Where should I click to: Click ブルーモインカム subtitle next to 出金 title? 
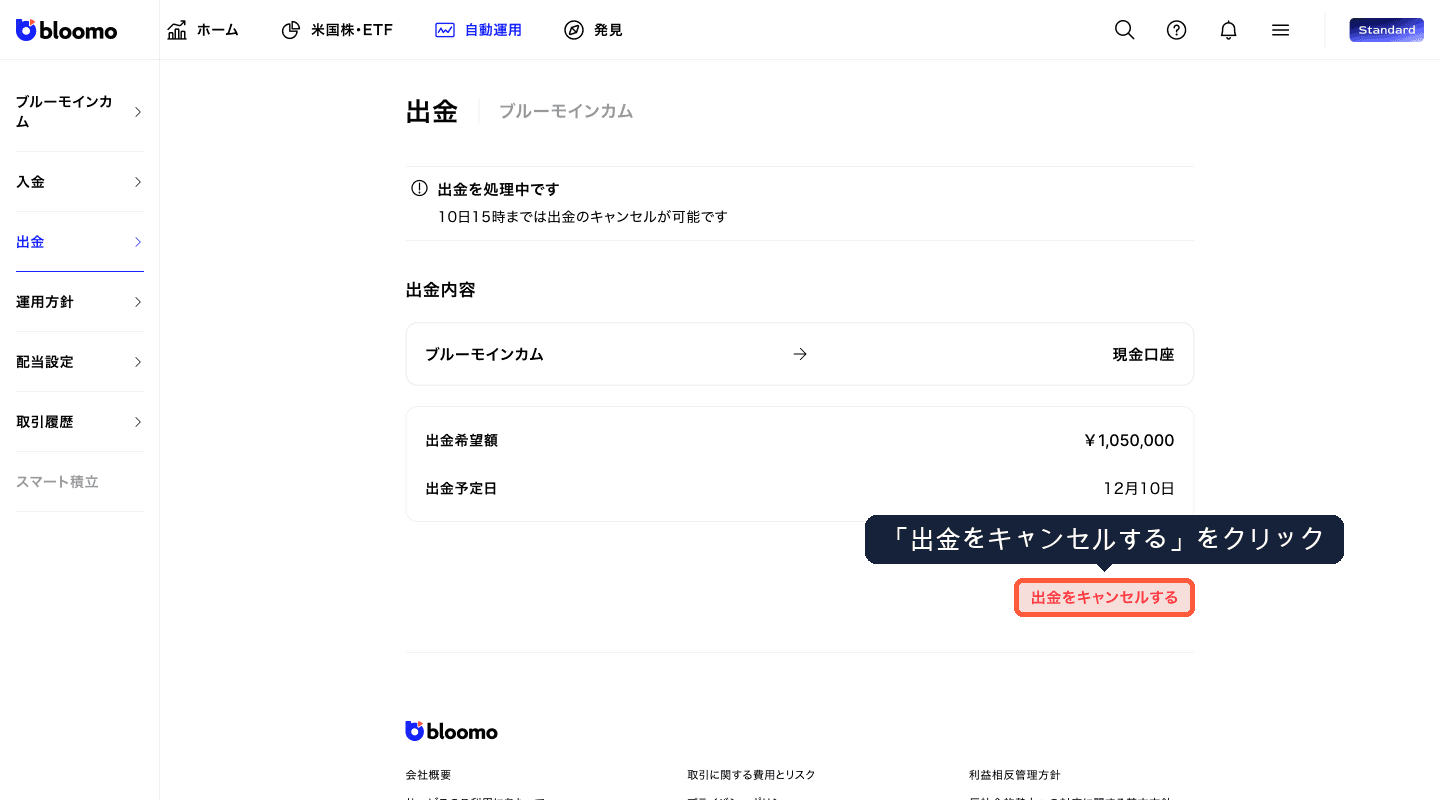(566, 111)
